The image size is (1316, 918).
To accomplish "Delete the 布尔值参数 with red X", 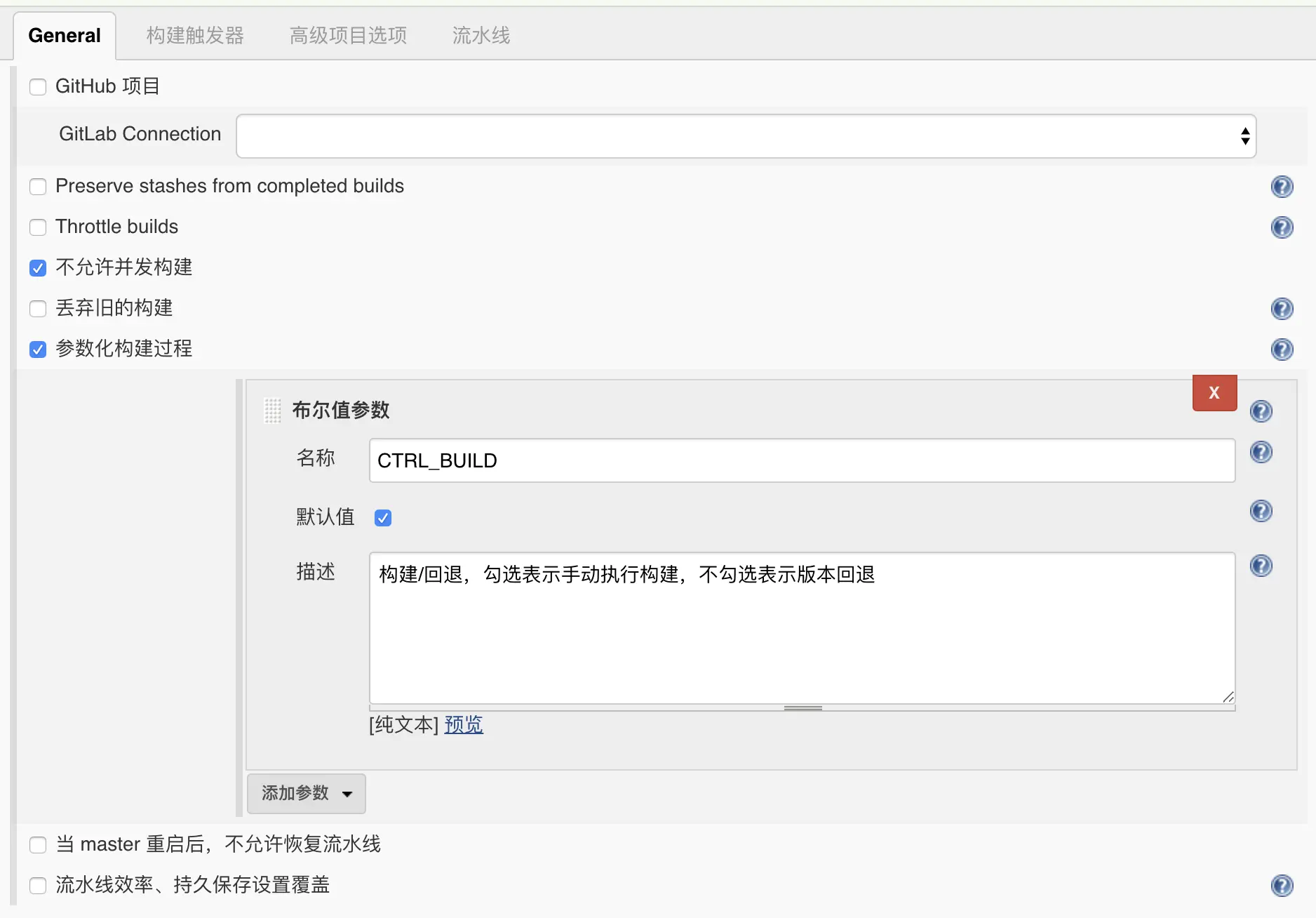I will click(1214, 393).
